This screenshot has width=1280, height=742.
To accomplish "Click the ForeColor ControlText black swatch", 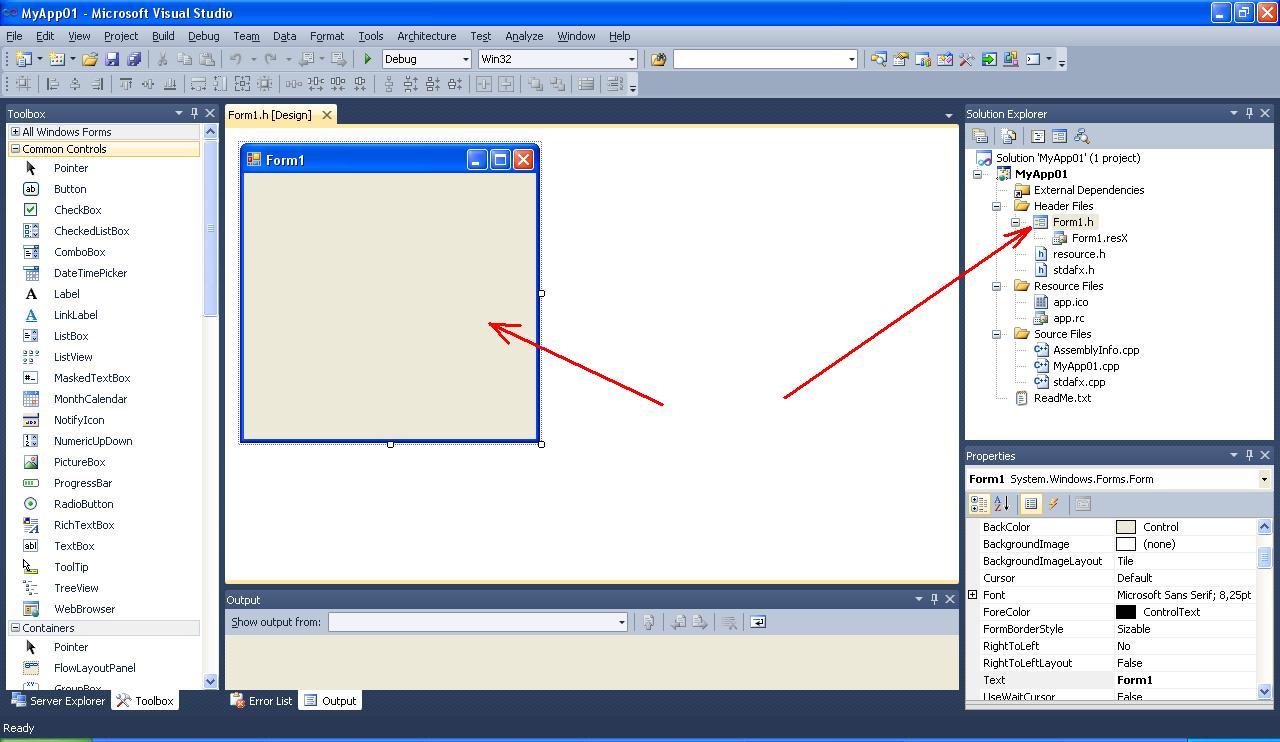I will click(1126, 612).
